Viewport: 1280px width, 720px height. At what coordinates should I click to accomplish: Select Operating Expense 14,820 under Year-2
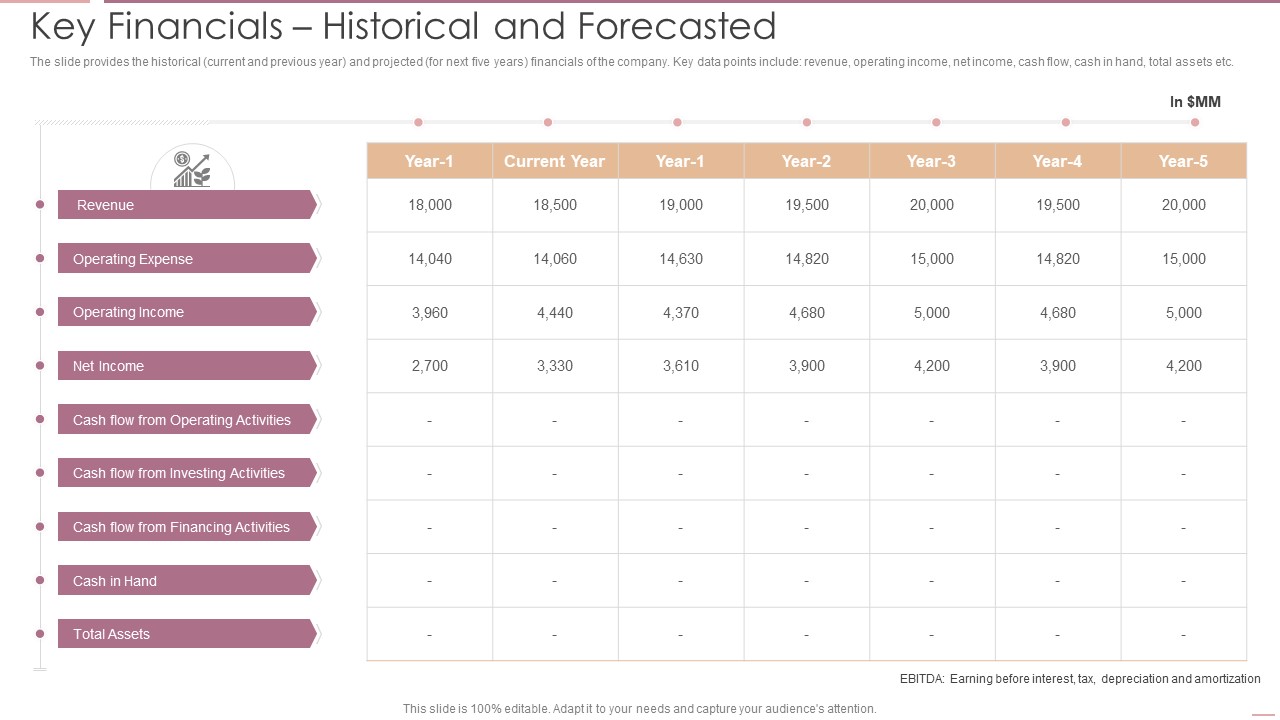pos(807,259)
